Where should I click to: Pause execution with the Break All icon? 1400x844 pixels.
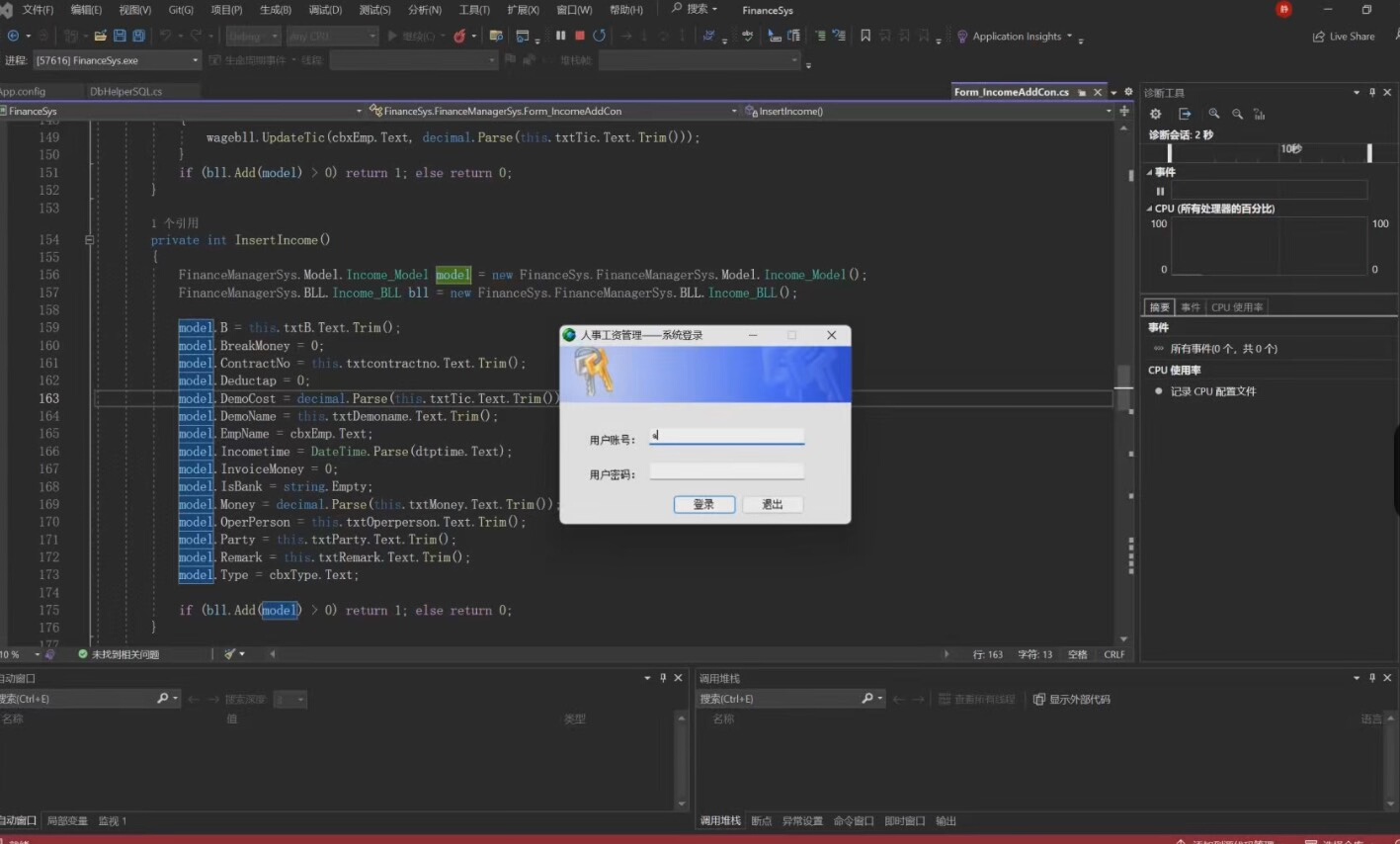click(560, 36)
